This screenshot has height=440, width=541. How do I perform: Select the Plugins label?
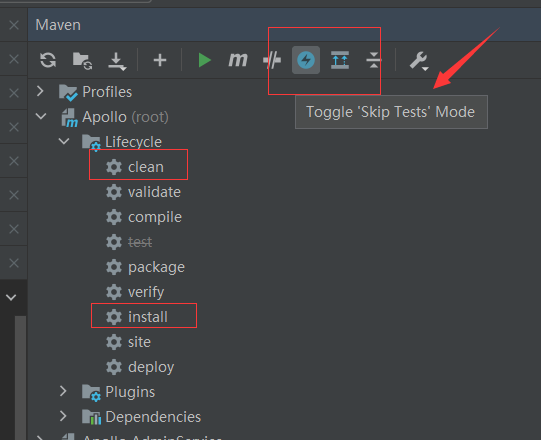click(130, 392)
